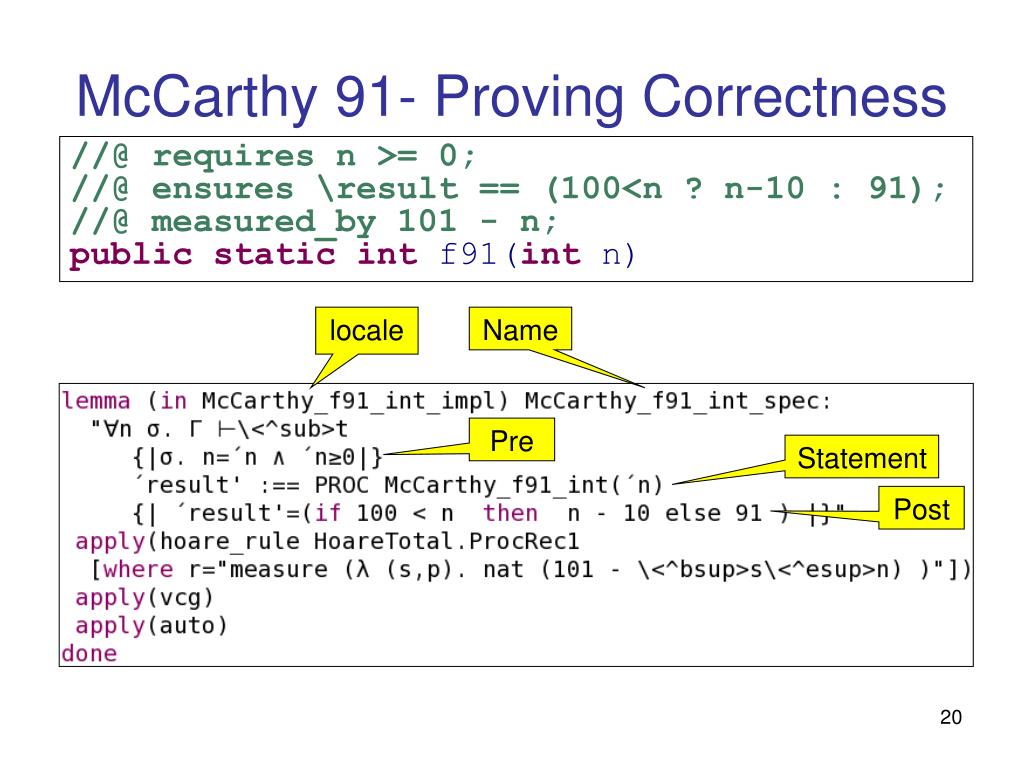This screenshot has width=1024, height=768.
Task: Click the 'lemma' keyword
Action: [x=96, y=400]
